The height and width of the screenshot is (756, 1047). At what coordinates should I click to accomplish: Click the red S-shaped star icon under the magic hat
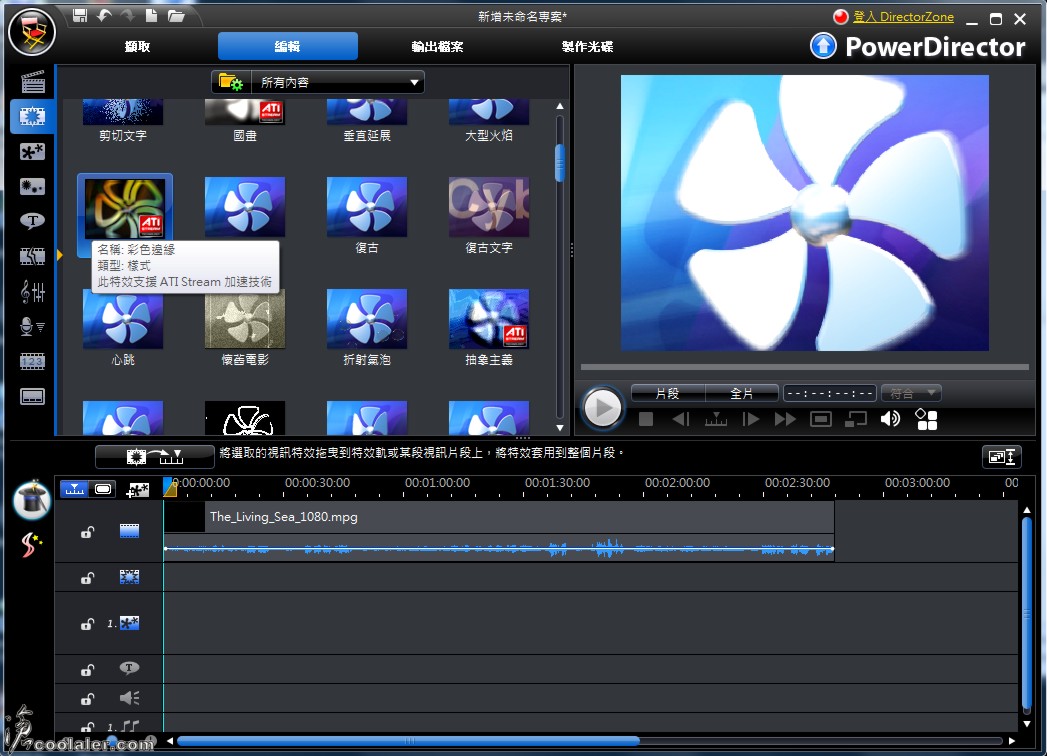point(31,545)
